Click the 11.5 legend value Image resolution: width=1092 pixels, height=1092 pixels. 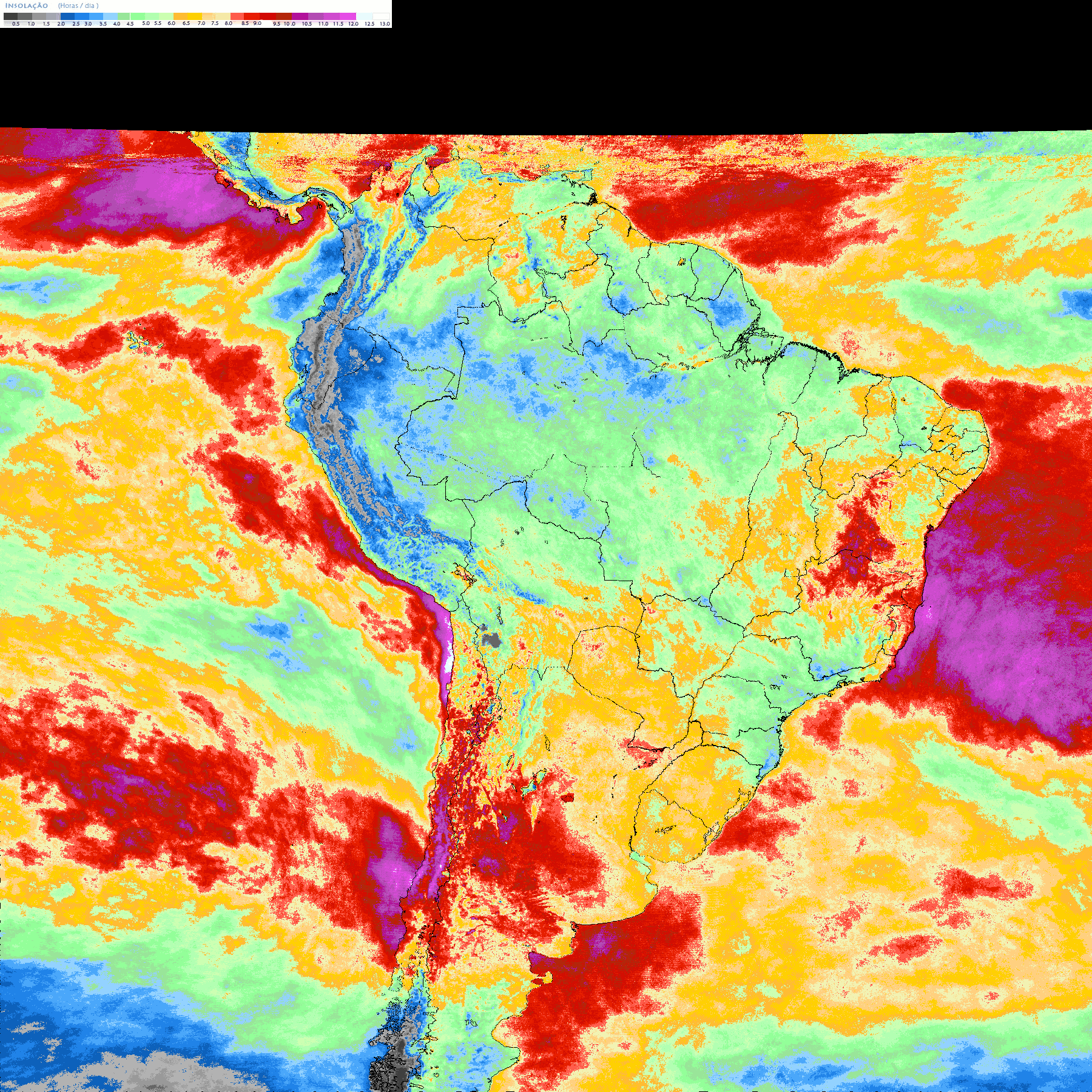click(x=338, y=24)
